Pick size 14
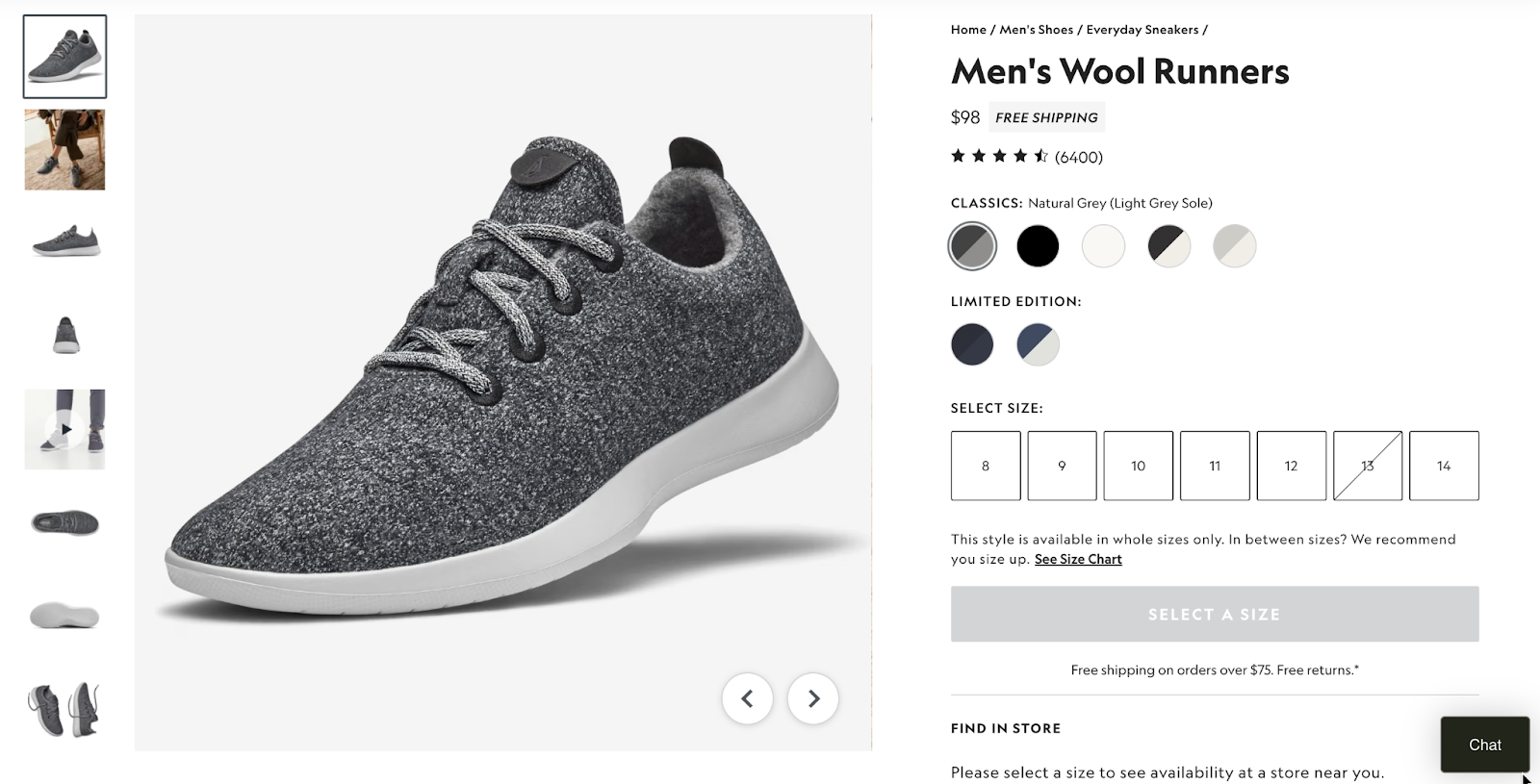Screen dimensions: 1540x784 pos(1444,466)
